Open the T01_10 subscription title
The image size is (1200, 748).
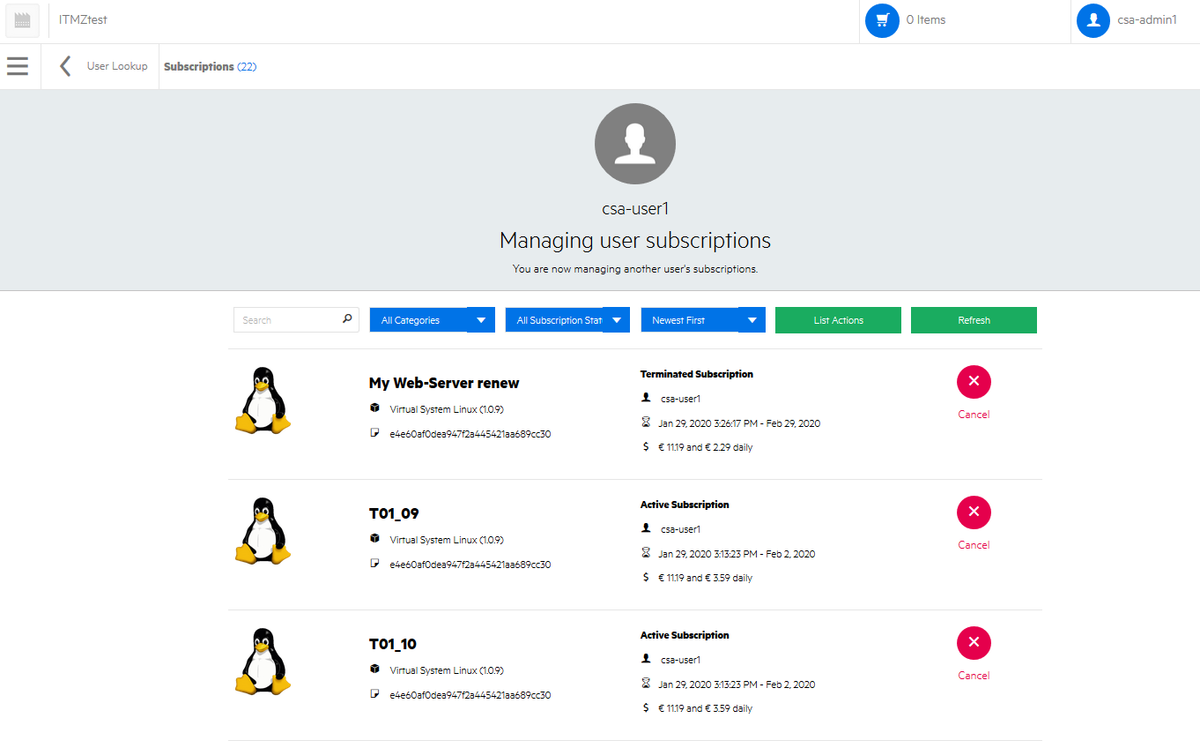(x=393, y=644)
